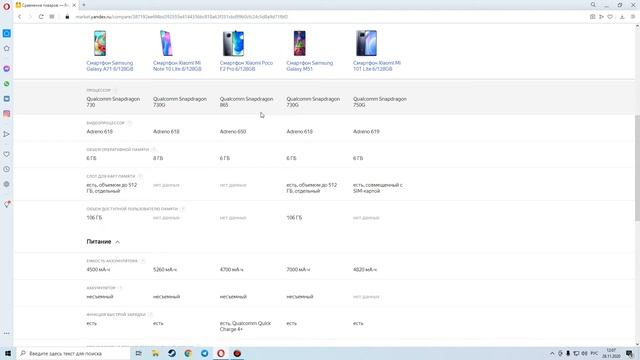
Task: Open Easy Setup icon at toolbar right
Action: click(x=633, y=17)
